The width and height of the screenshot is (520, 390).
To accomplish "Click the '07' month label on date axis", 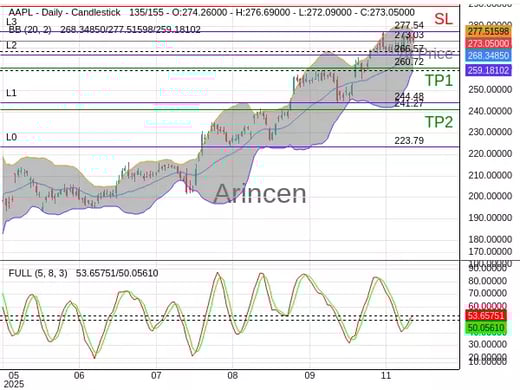I will pyautogui.click(x=156, y=376).
